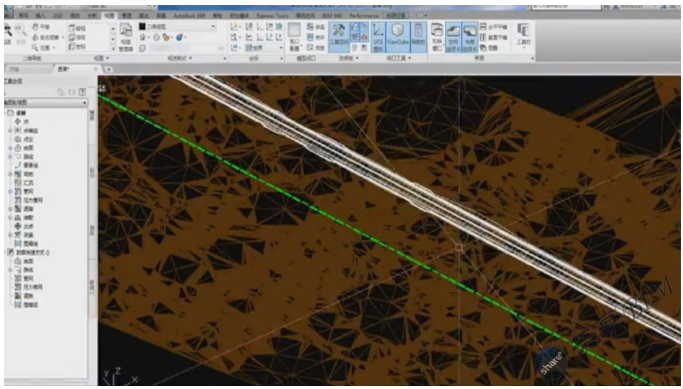Select Point Clouds (点云) node in tree
This screenshot has height=389, width=683.
click(23, 139)
